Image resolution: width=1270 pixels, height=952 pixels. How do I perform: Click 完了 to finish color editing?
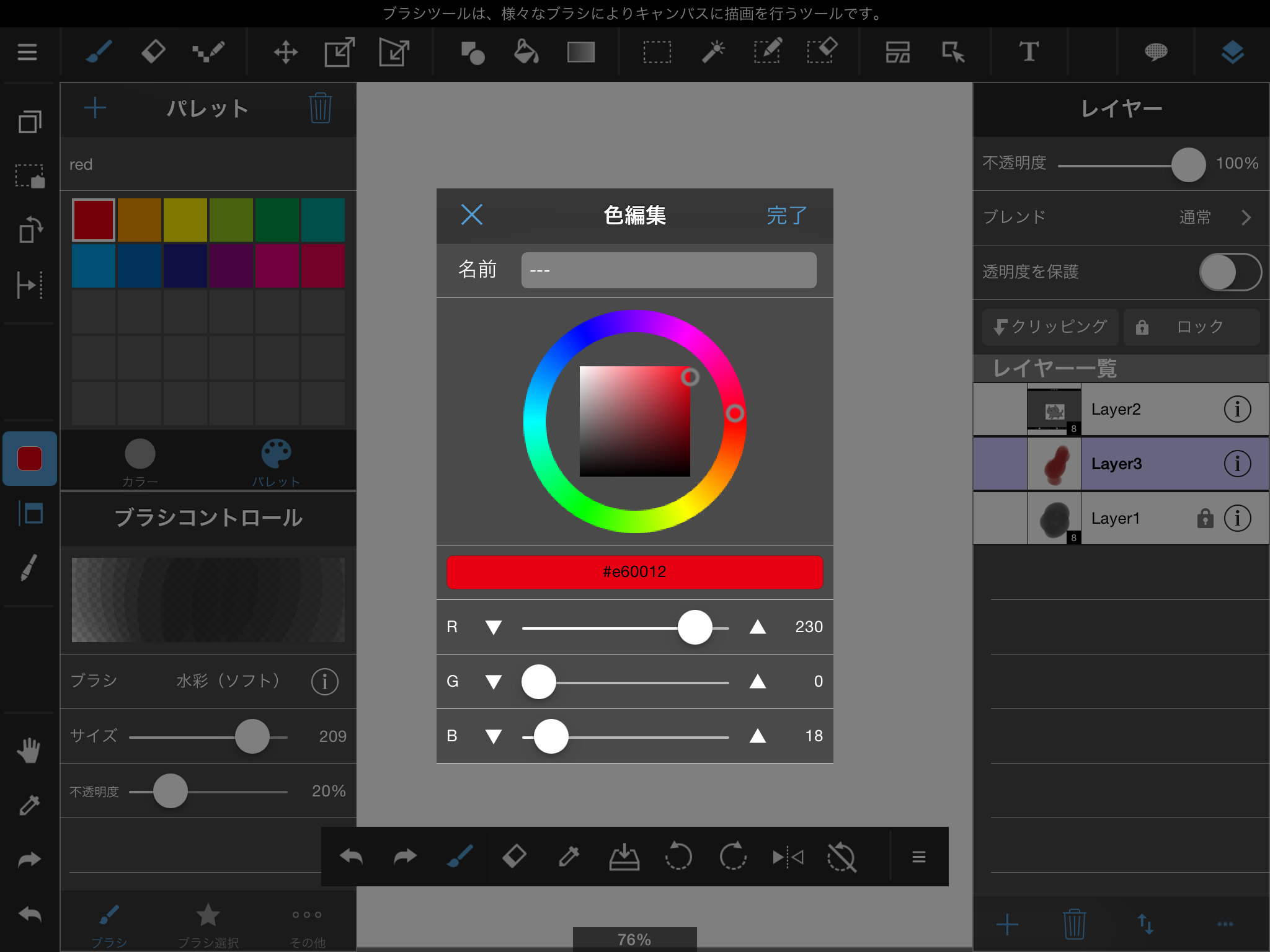(786, 216)
